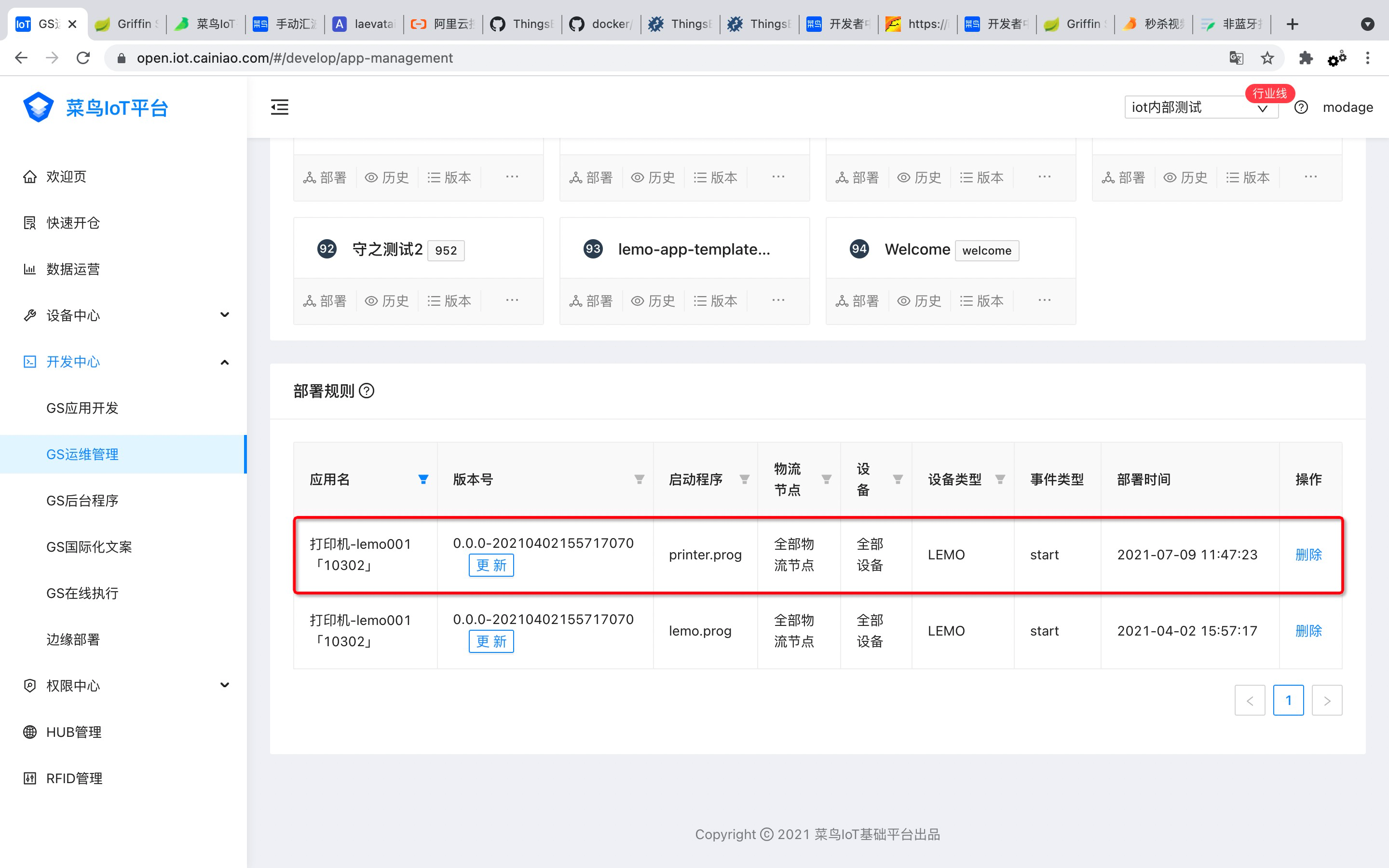This screenshot has height=868, width=1389.
Task: Open 应用名 column filter icon
Action: [423, 479]
